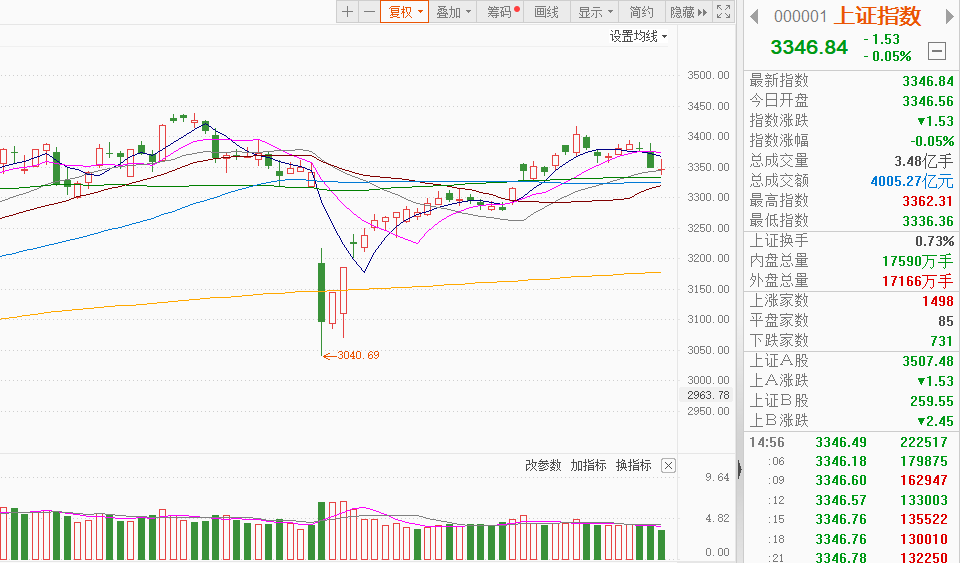
Task: Expand the 叠加 overlay dropdown
Action: 454,12
